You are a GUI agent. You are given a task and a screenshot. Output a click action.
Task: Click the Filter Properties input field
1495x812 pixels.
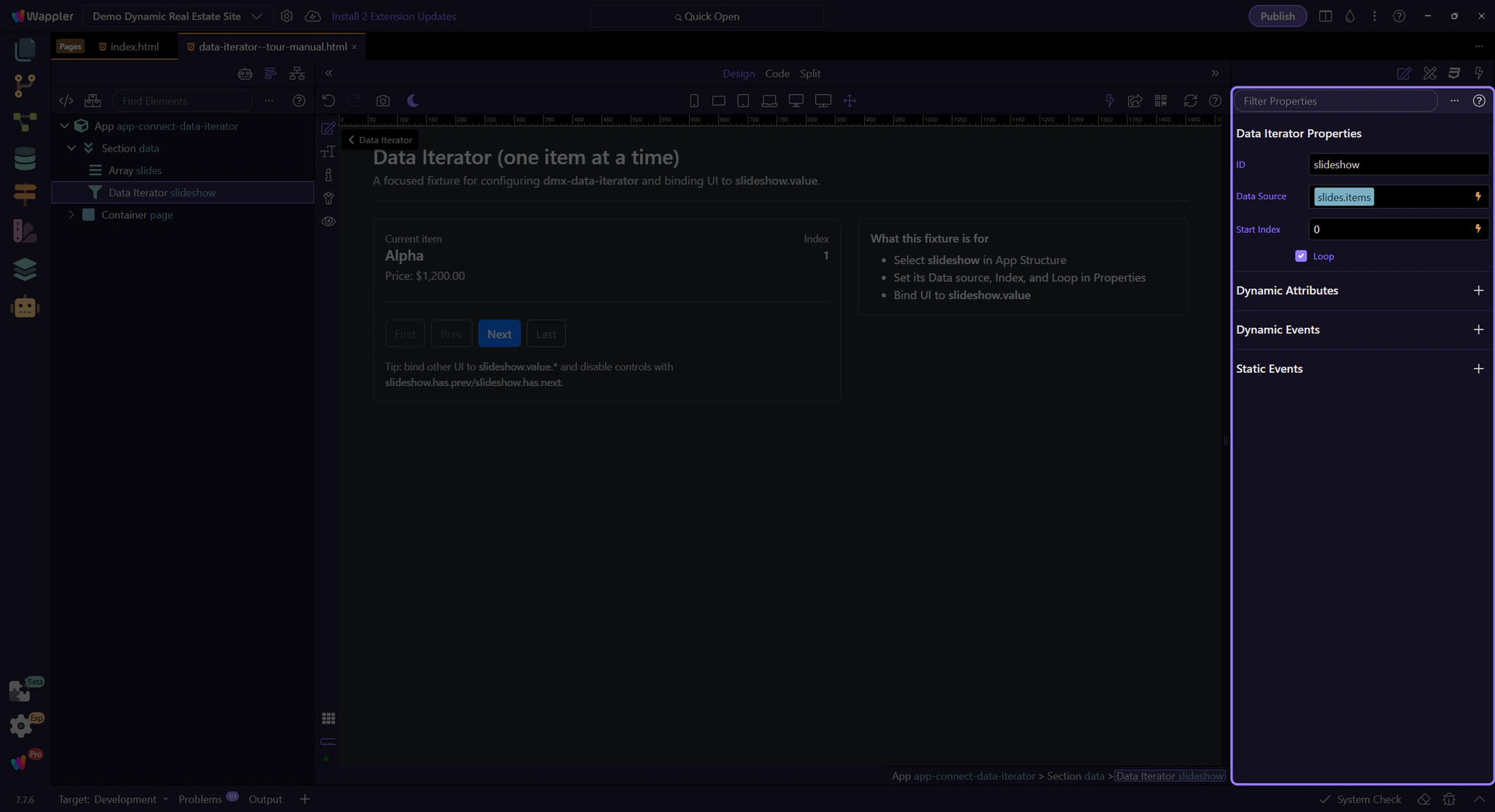point(1335,101)
